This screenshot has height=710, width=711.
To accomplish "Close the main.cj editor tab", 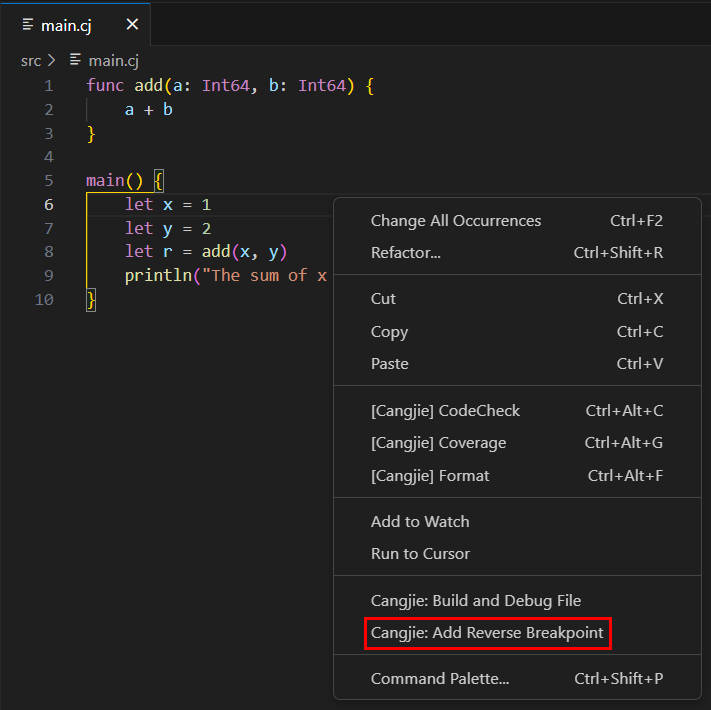I will pyautogui.click(x=133, y=24).
